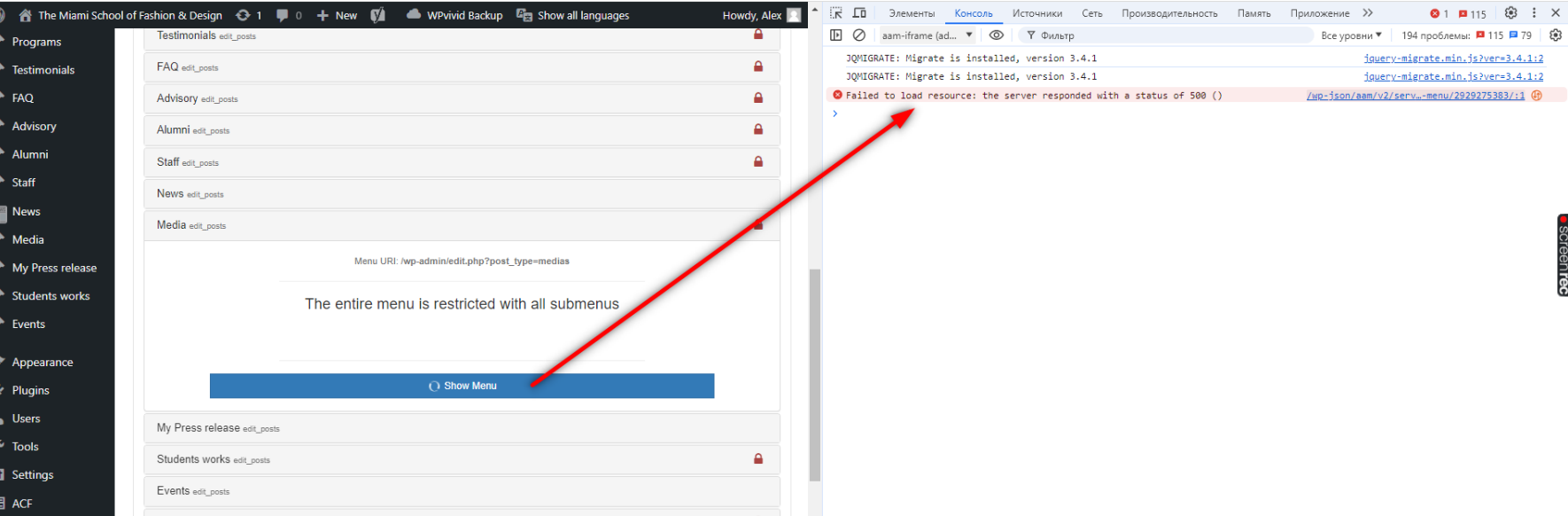Open ACF in the WordPress sidebar
This screenshot has height=516, width=1568.
pyautogui.click(x=22, y=504)
